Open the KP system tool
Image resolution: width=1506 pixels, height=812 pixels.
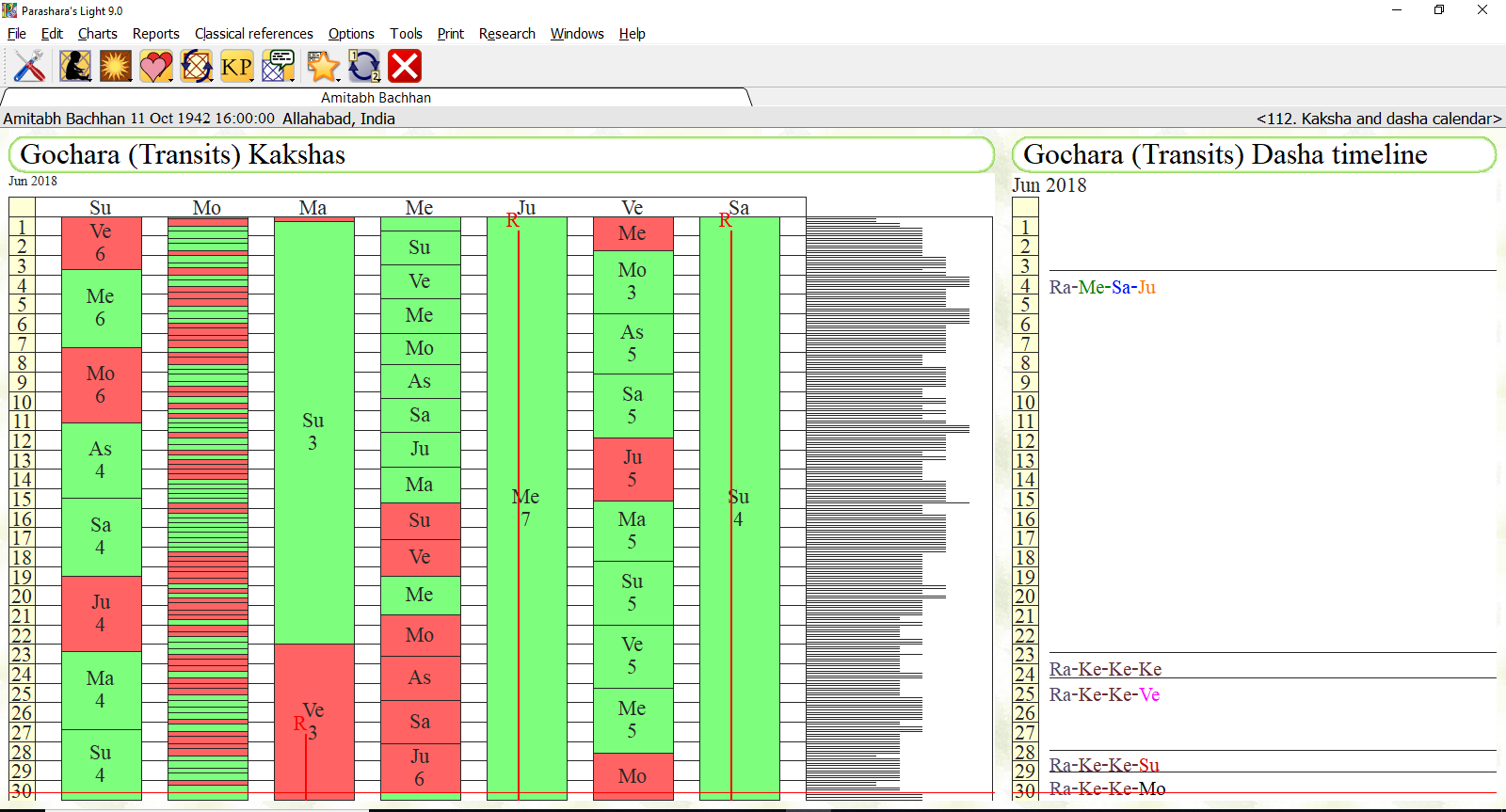pos(235,66)
